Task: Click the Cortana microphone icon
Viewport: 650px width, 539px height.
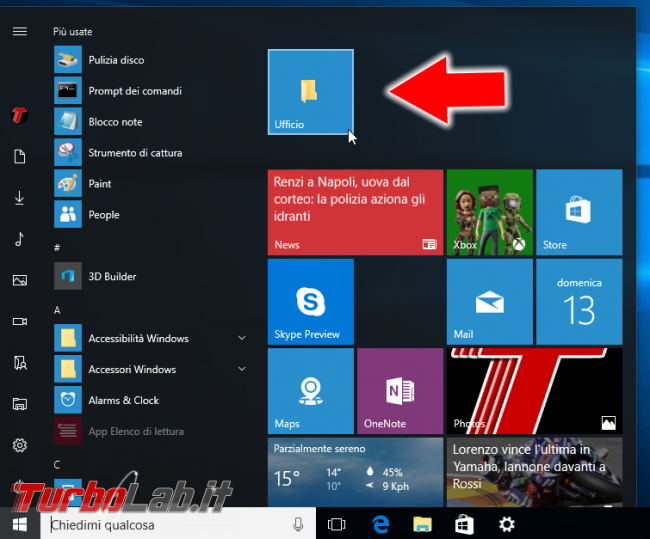Action: (298, 525)
